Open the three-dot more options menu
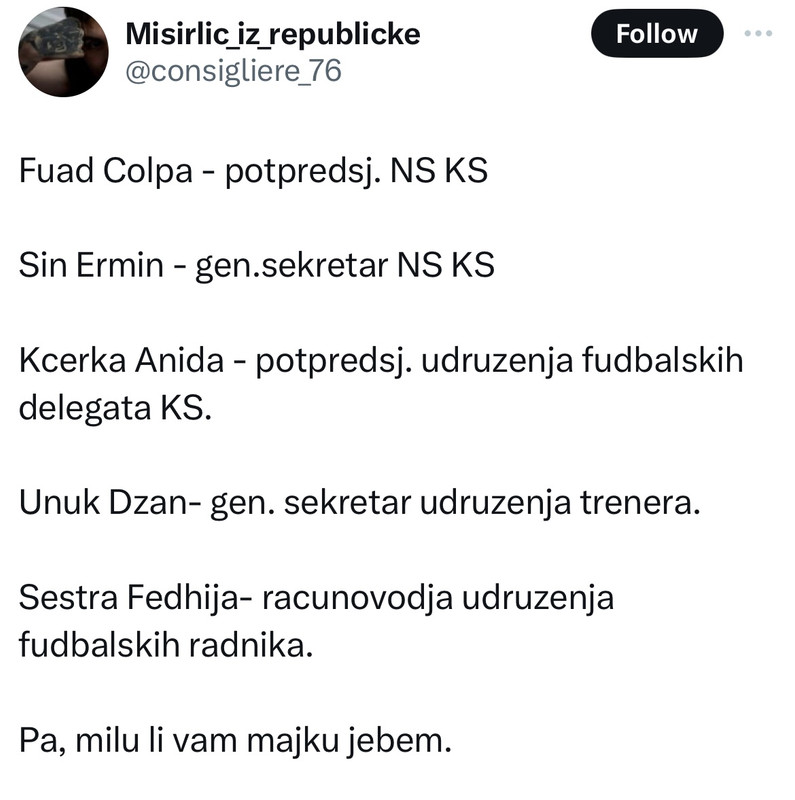This screenshot has width=795, height=800. point(758,34)
